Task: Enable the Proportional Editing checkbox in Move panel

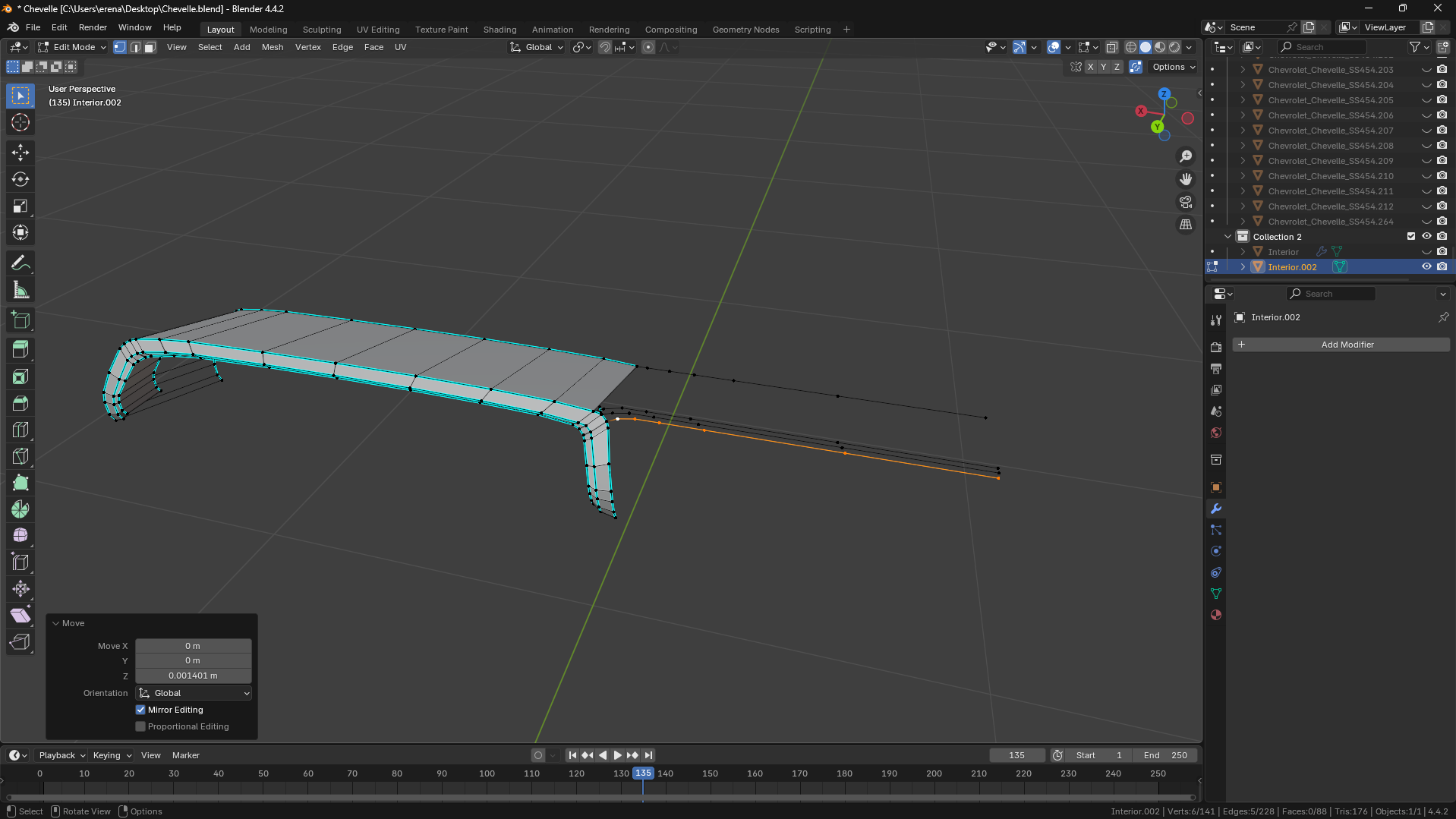Action: click(140, 726)
